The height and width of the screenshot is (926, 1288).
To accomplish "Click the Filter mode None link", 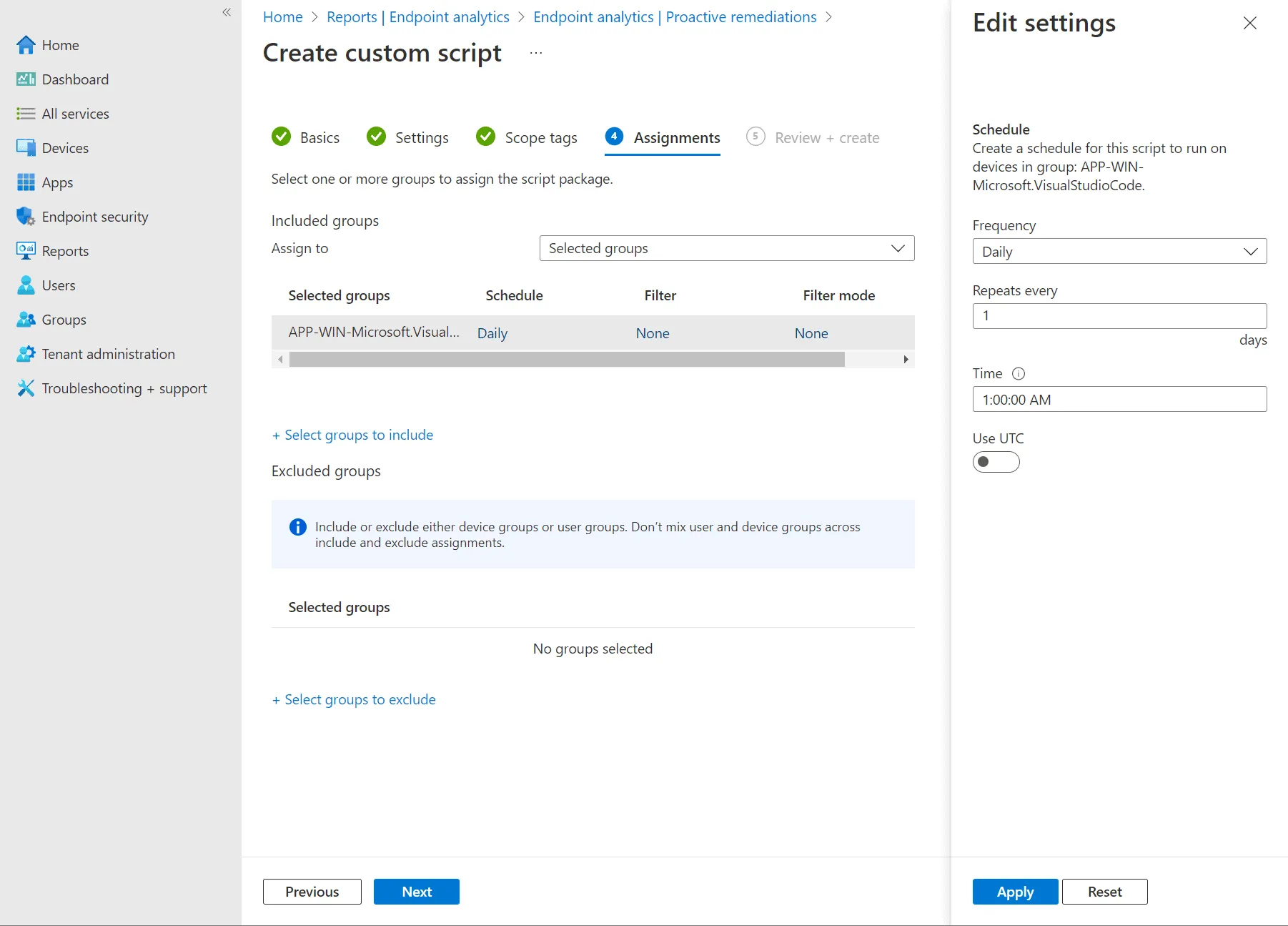I will [x=811, y=333].
